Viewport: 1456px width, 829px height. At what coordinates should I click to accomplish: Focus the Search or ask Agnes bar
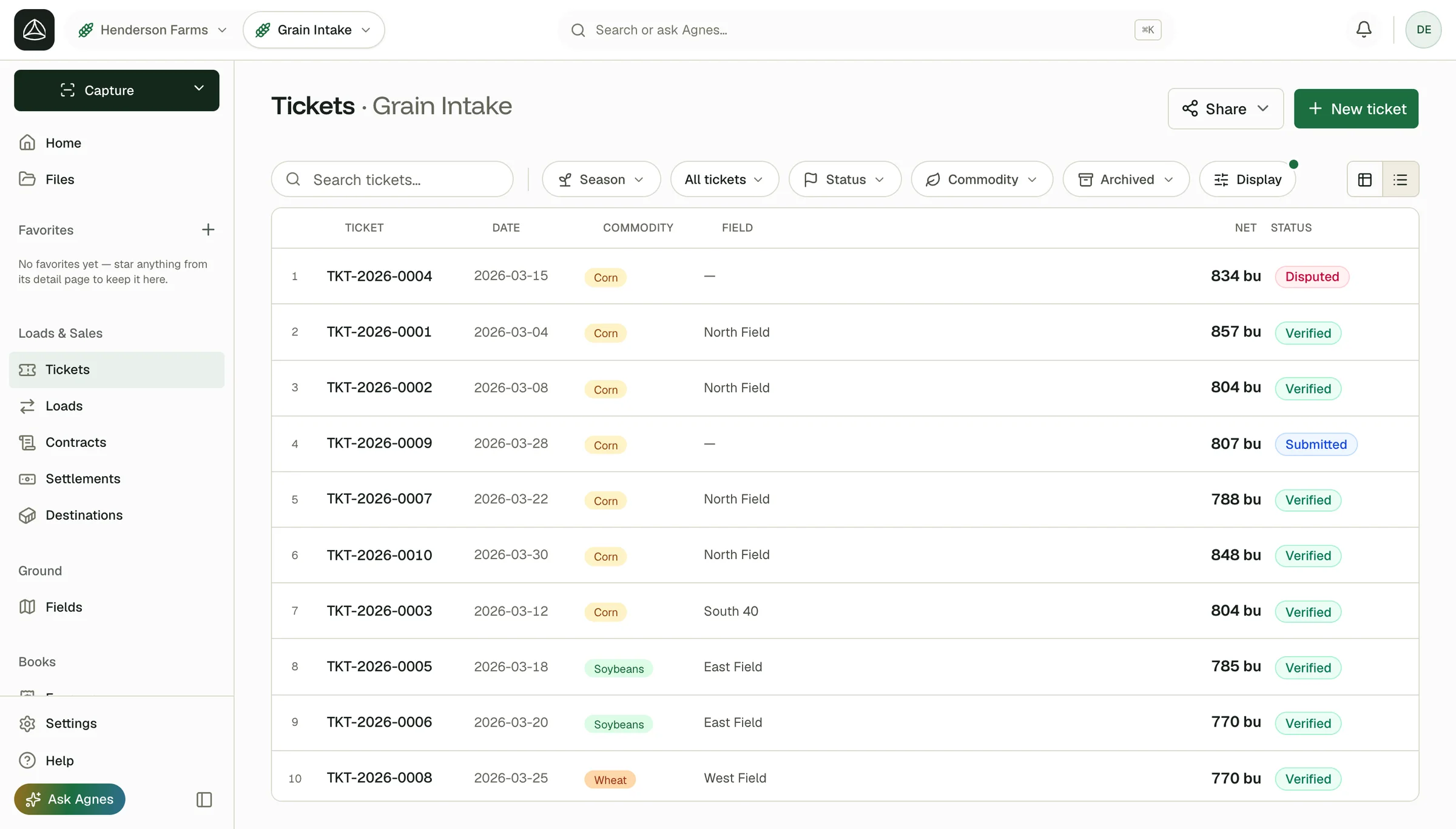(866, 30)
